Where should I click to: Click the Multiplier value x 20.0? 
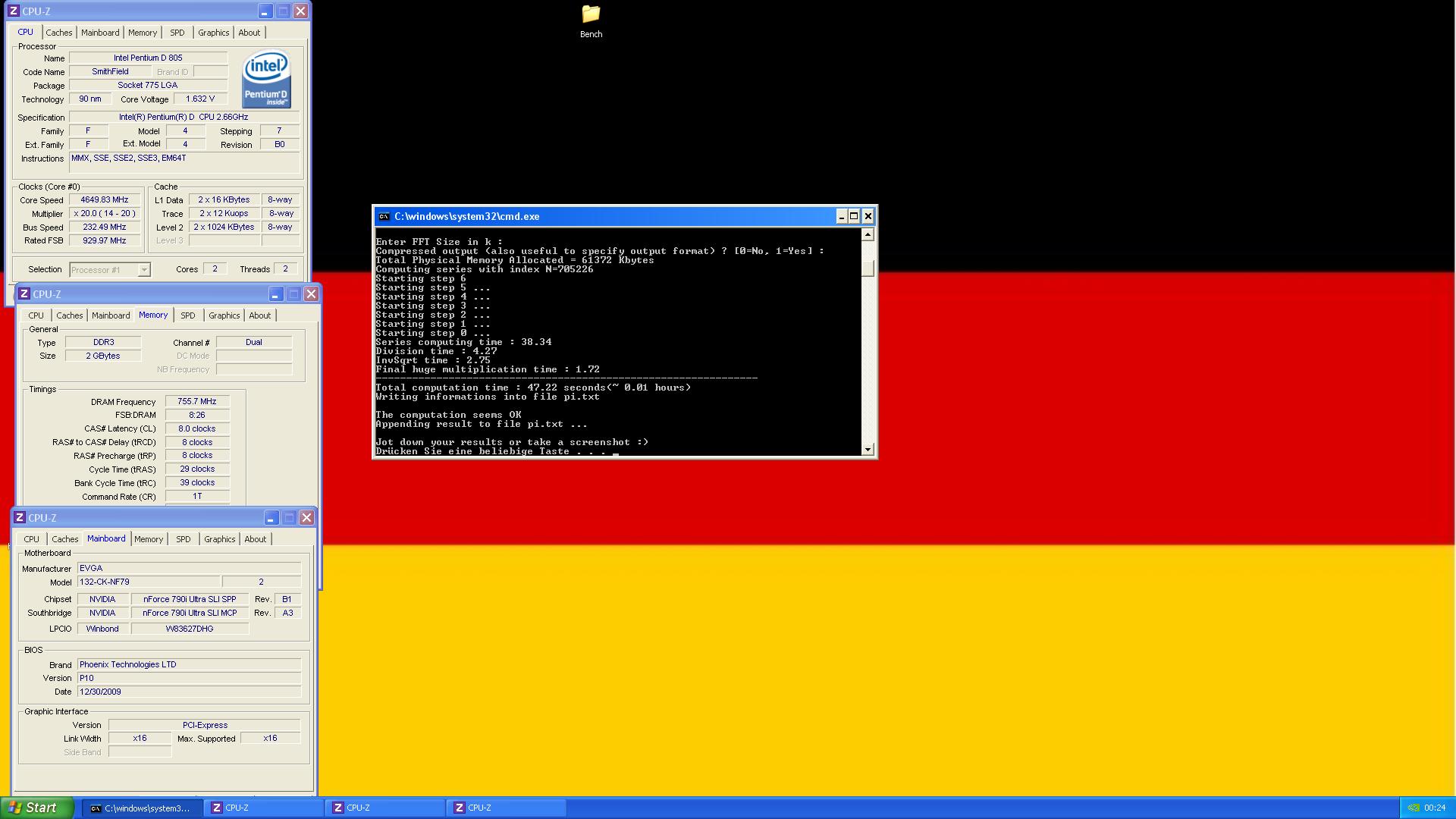(105, 214)
